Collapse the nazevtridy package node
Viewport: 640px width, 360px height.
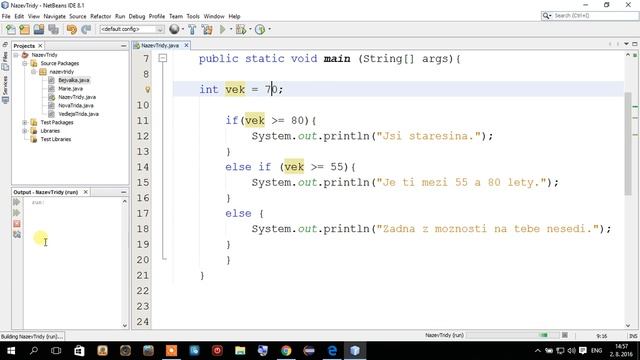34,72
